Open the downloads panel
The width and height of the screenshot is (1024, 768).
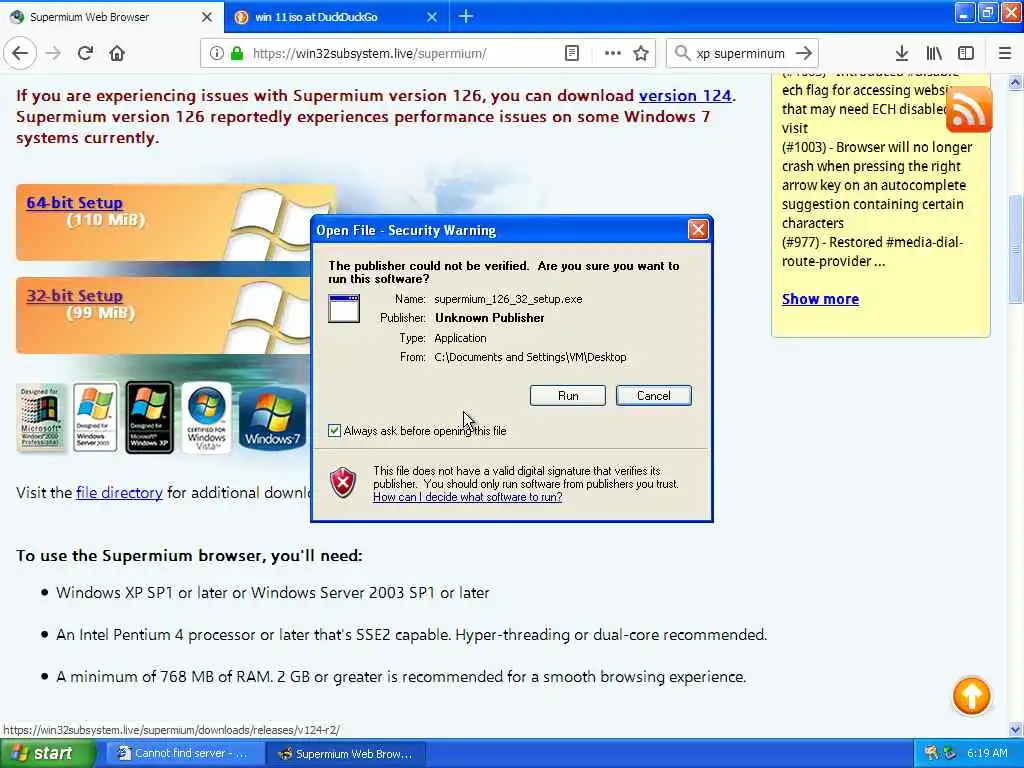(x=902, y=54)
